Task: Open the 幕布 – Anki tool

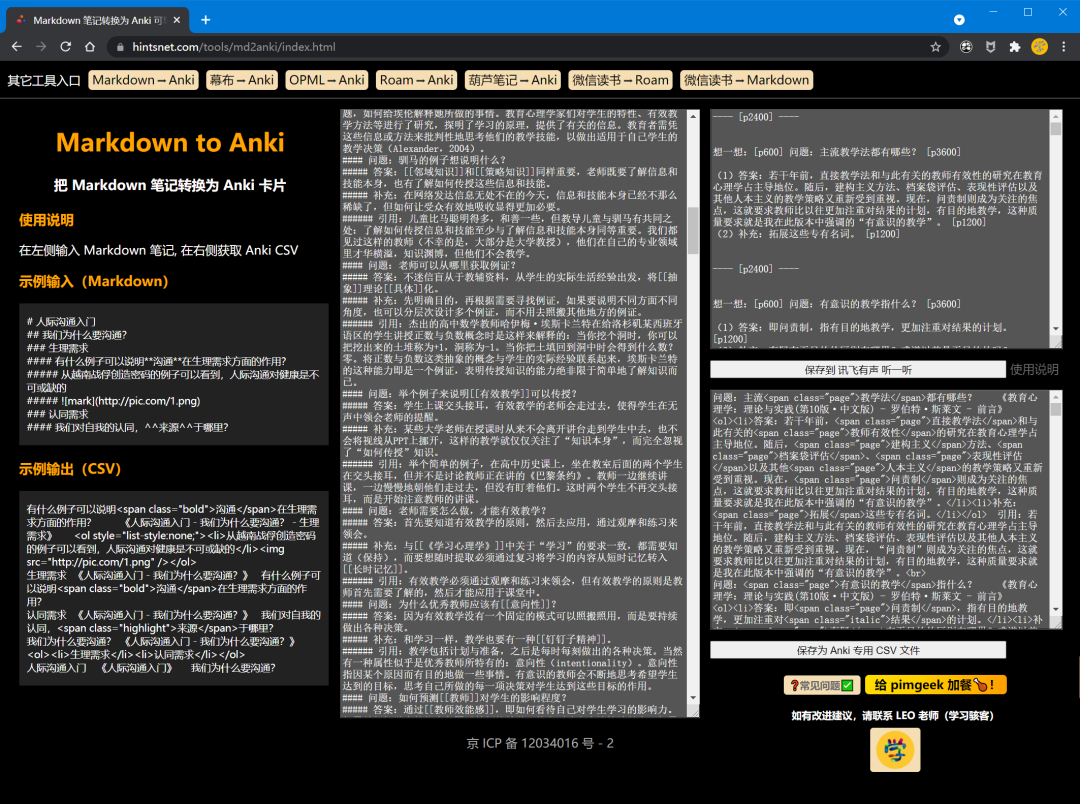Action: click(242, 80)
